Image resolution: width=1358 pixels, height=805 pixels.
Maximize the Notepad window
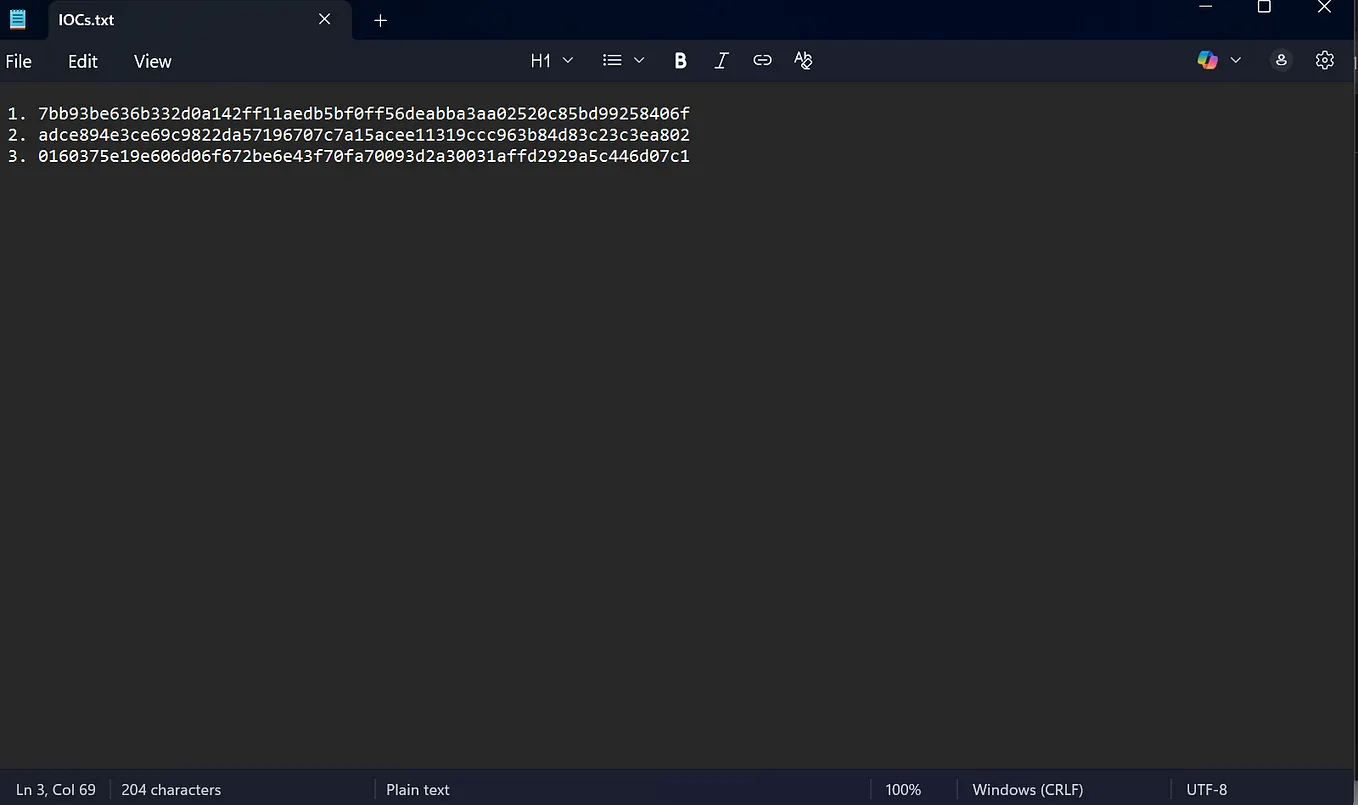(1264, 8)
